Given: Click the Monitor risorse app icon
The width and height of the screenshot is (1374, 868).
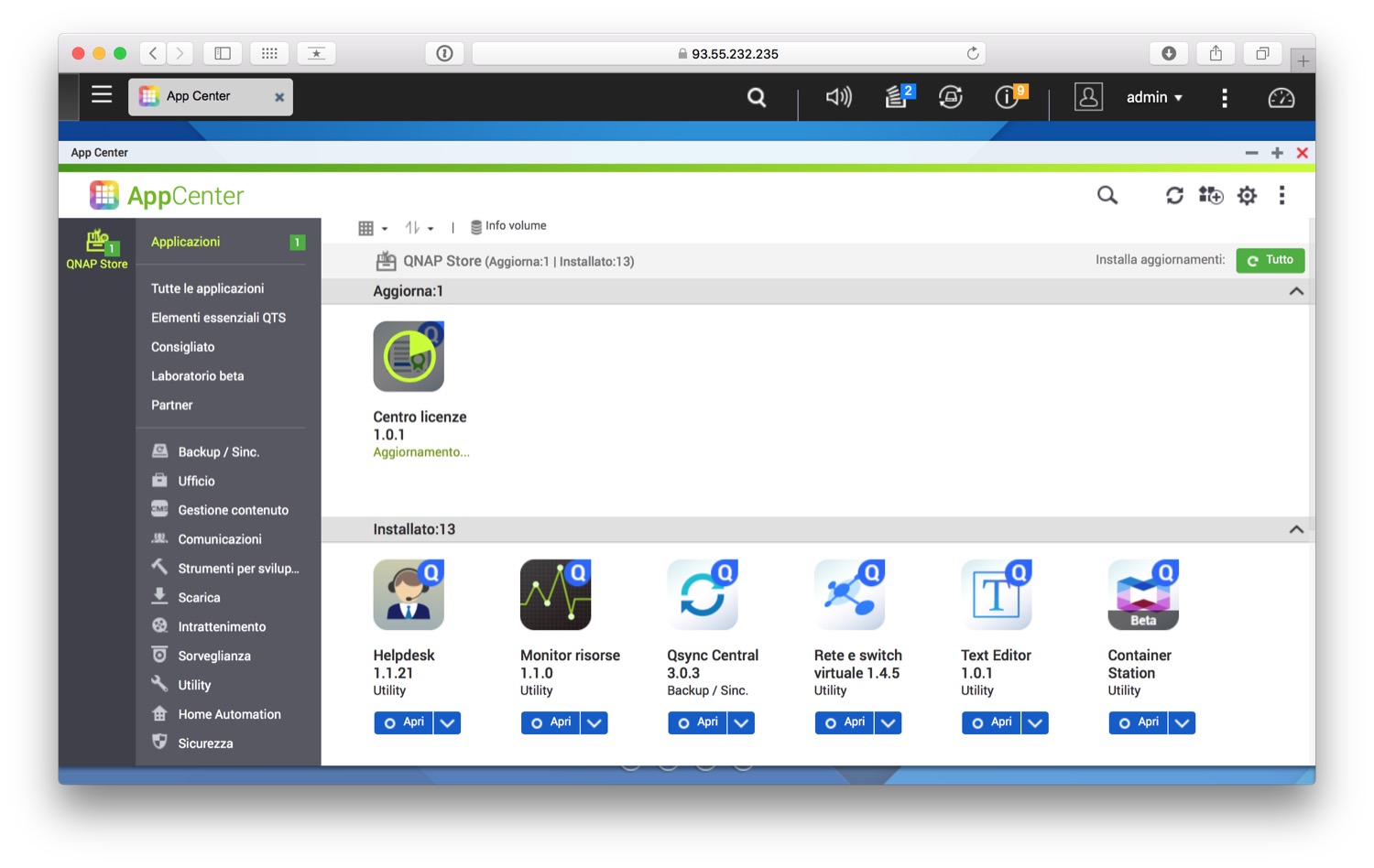Looking at the screenshot, I should pyautogui.click(x=555, y=595).
